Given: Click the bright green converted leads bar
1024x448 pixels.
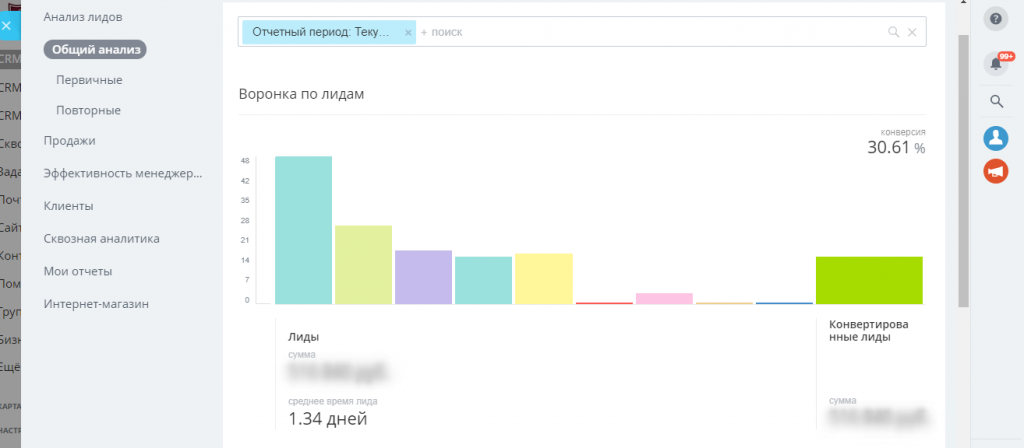Looking at the screenshot, I should point(869,280).
